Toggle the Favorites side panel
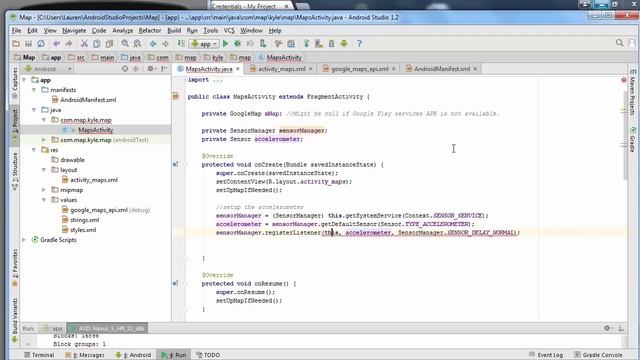 point(15,267)
